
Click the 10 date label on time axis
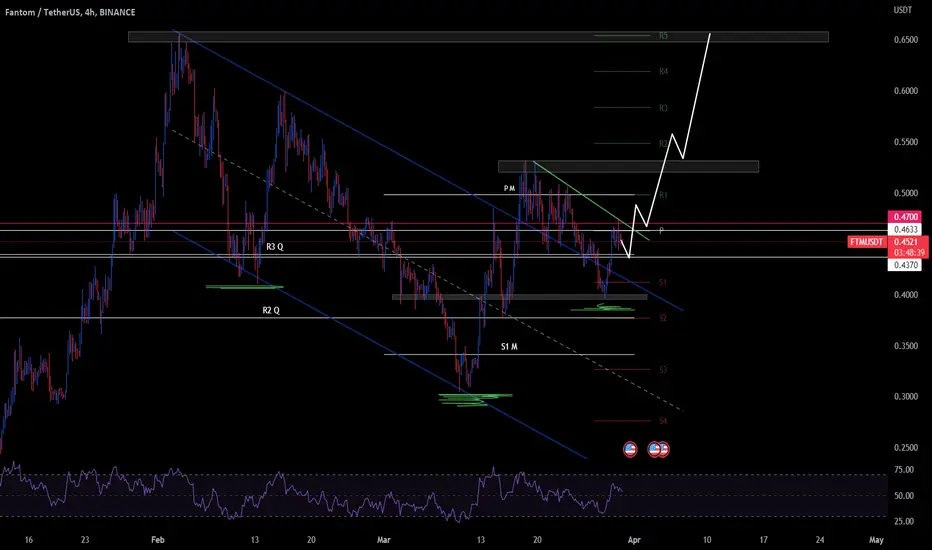[x=707, y=540]
